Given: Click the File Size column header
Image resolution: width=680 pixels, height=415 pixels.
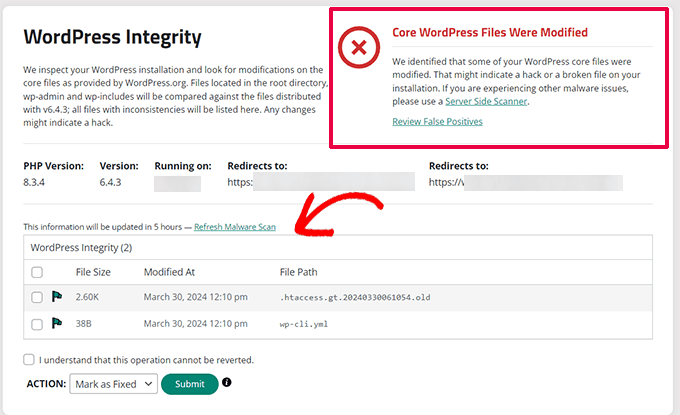Looking at the screenshot, I should (93, 272).
